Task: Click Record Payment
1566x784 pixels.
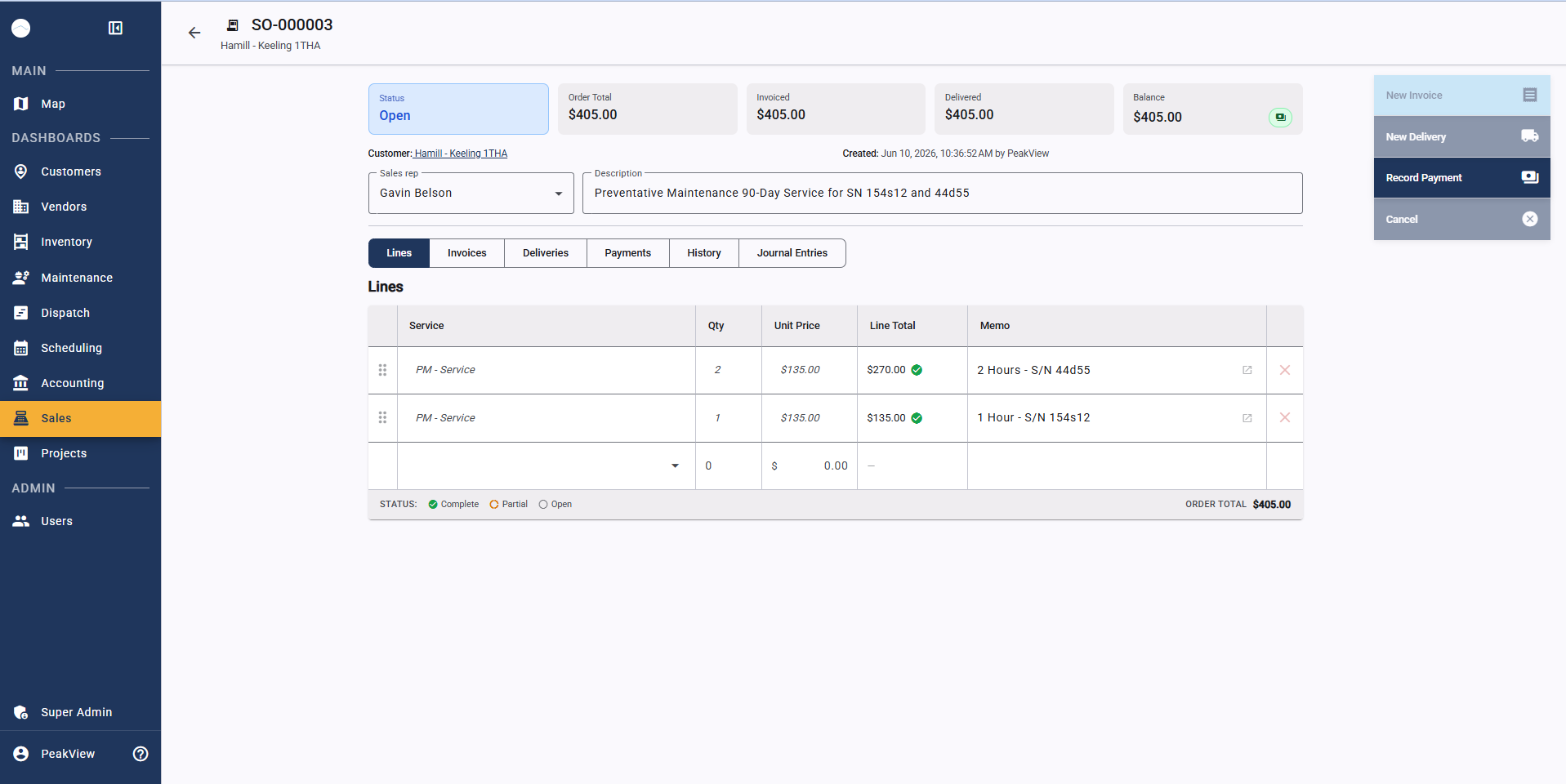Action: click(1462, 178)
